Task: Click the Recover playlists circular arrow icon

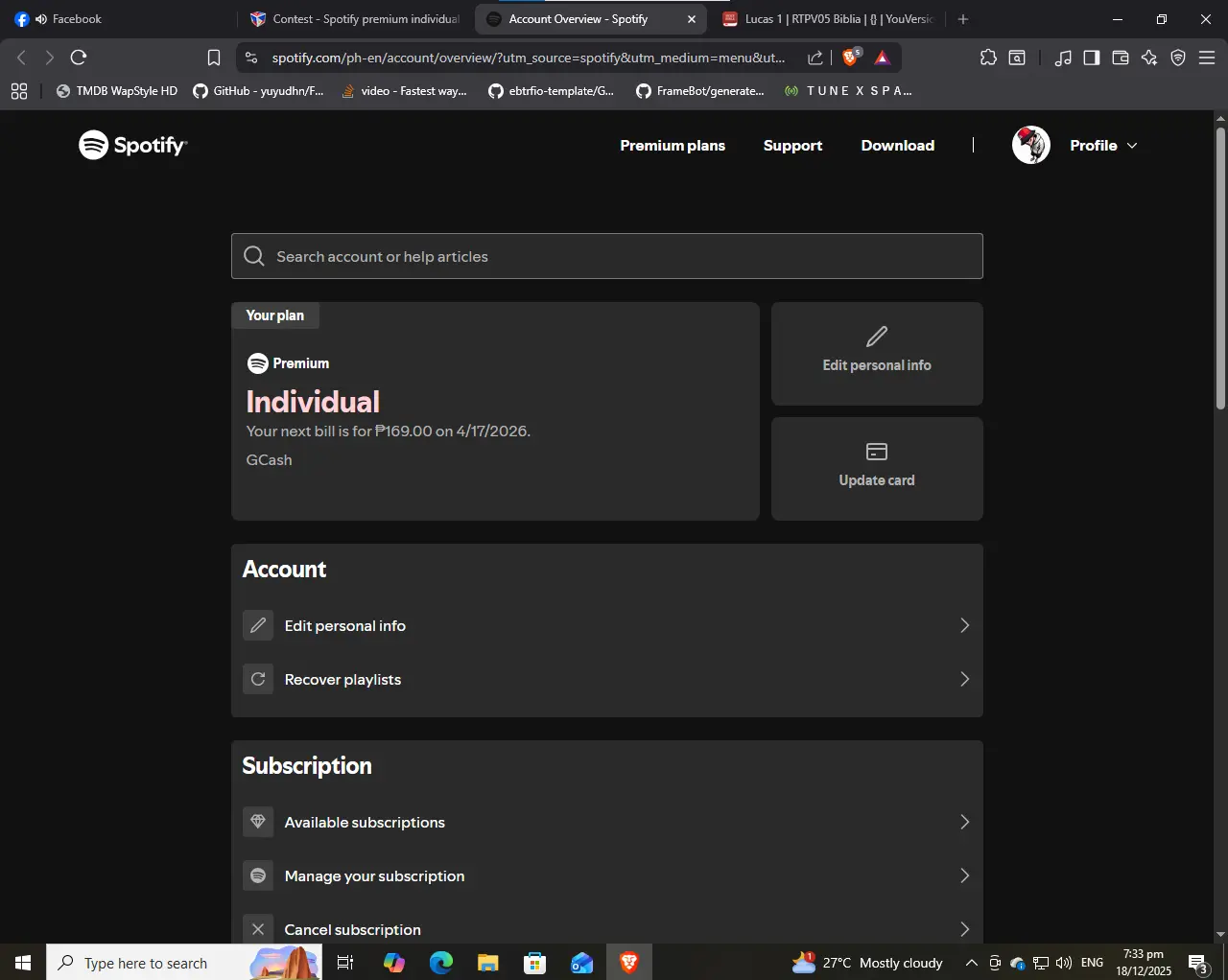Action: click(x=258, y=679)
